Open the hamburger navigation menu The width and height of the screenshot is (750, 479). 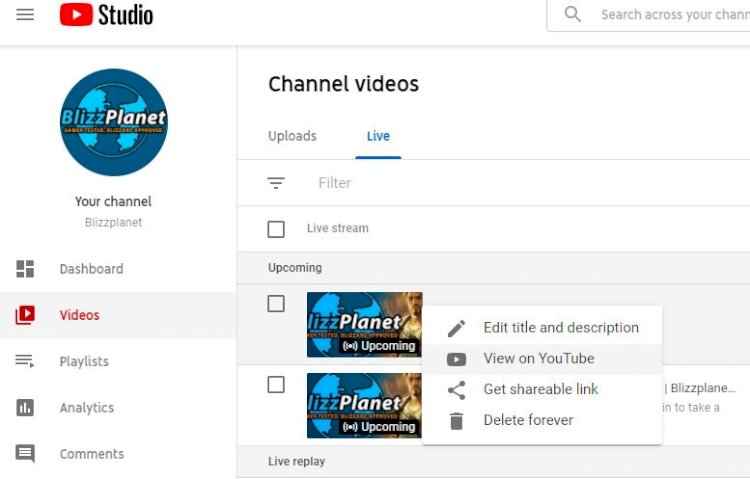25,14
